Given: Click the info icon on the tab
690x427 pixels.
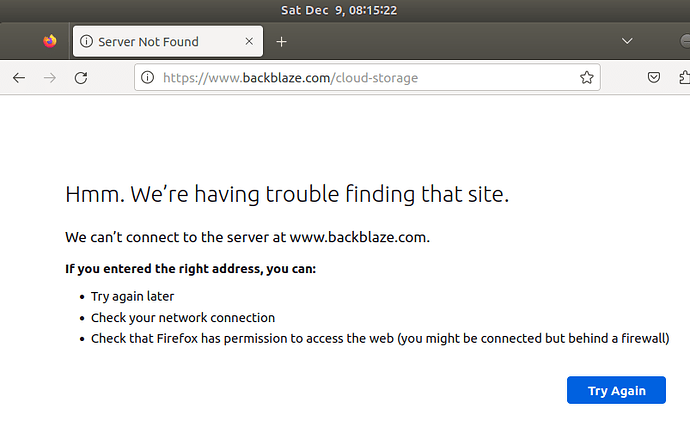Looking at the screenshot, I should click(86, 41).
